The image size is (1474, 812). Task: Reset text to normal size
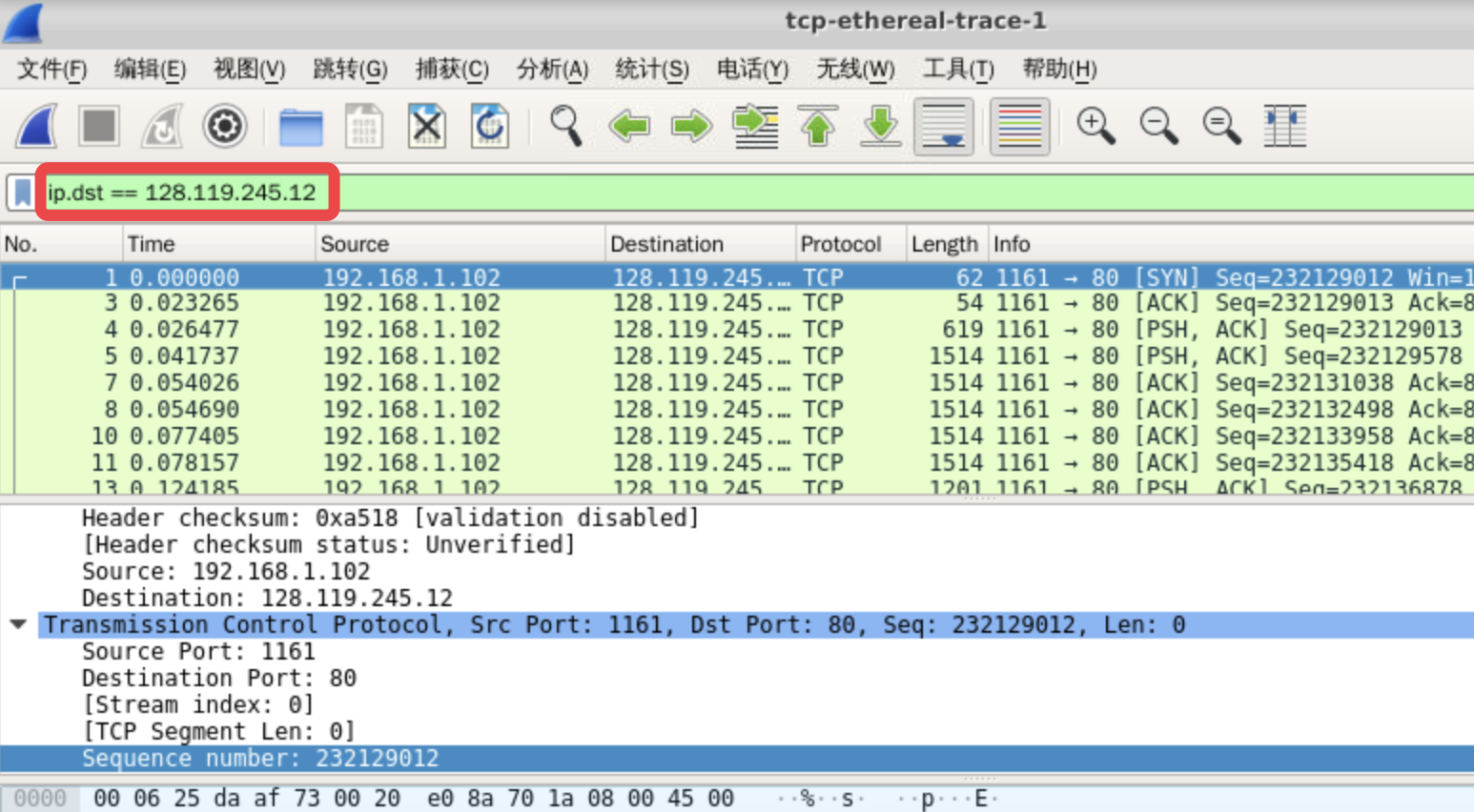(x=1221, y=126)
